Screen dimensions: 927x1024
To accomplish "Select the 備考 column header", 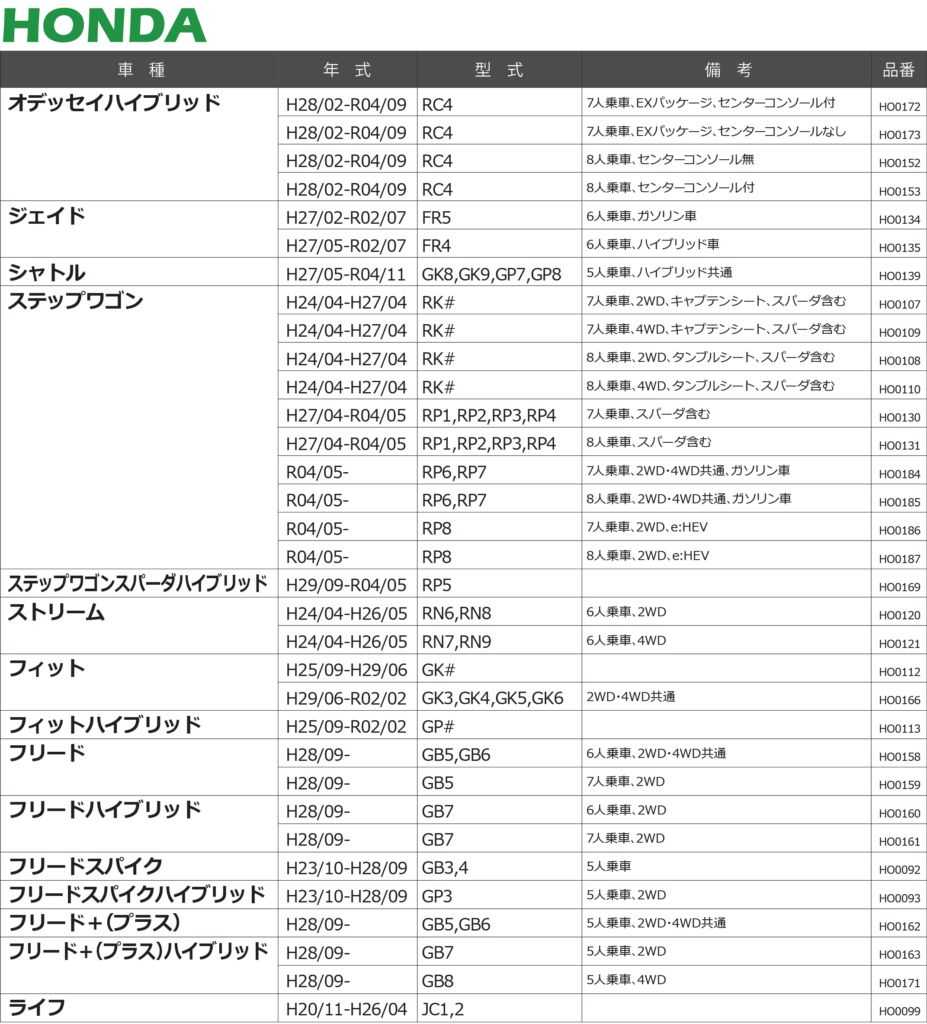I will (727, 70).
